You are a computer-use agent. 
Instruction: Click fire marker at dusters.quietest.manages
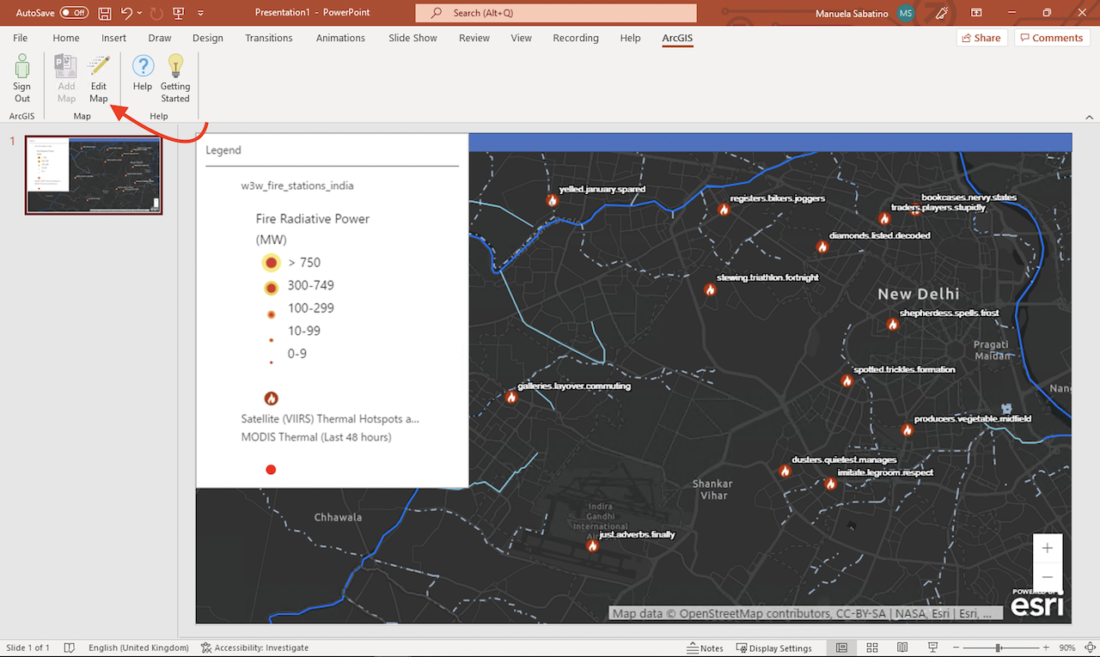[x=785, y=471]
